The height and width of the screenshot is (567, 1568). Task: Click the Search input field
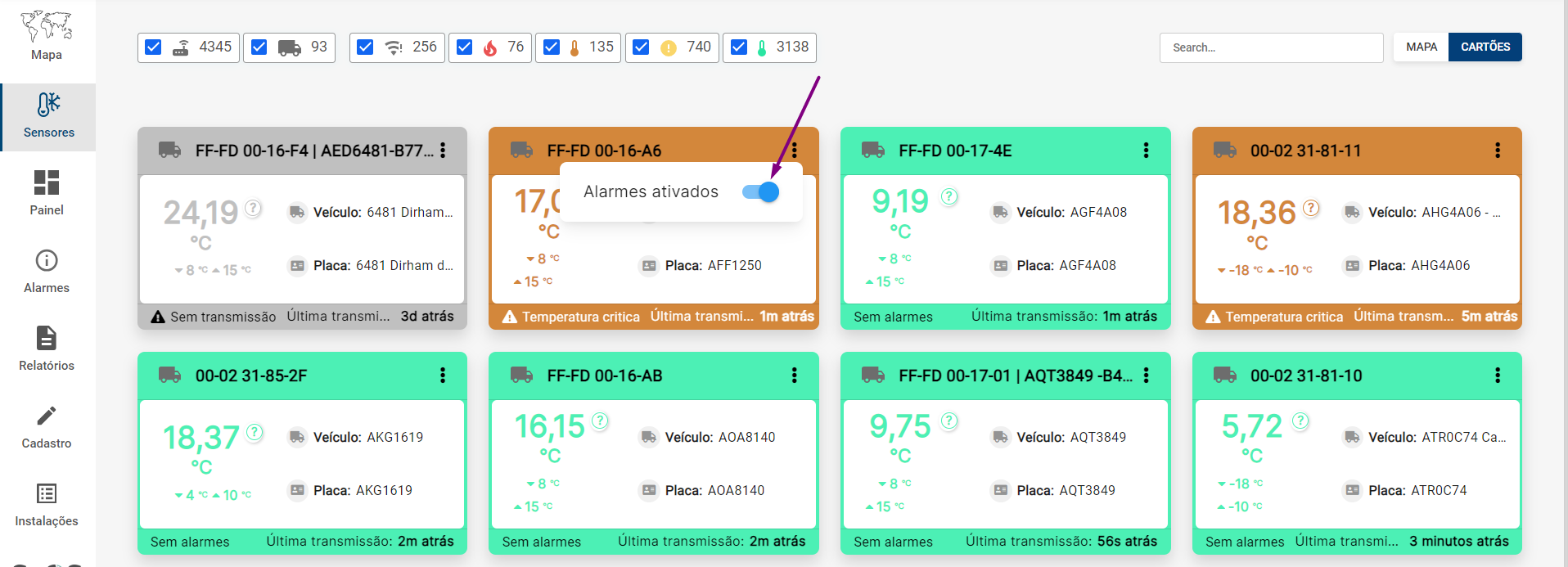1271,47
